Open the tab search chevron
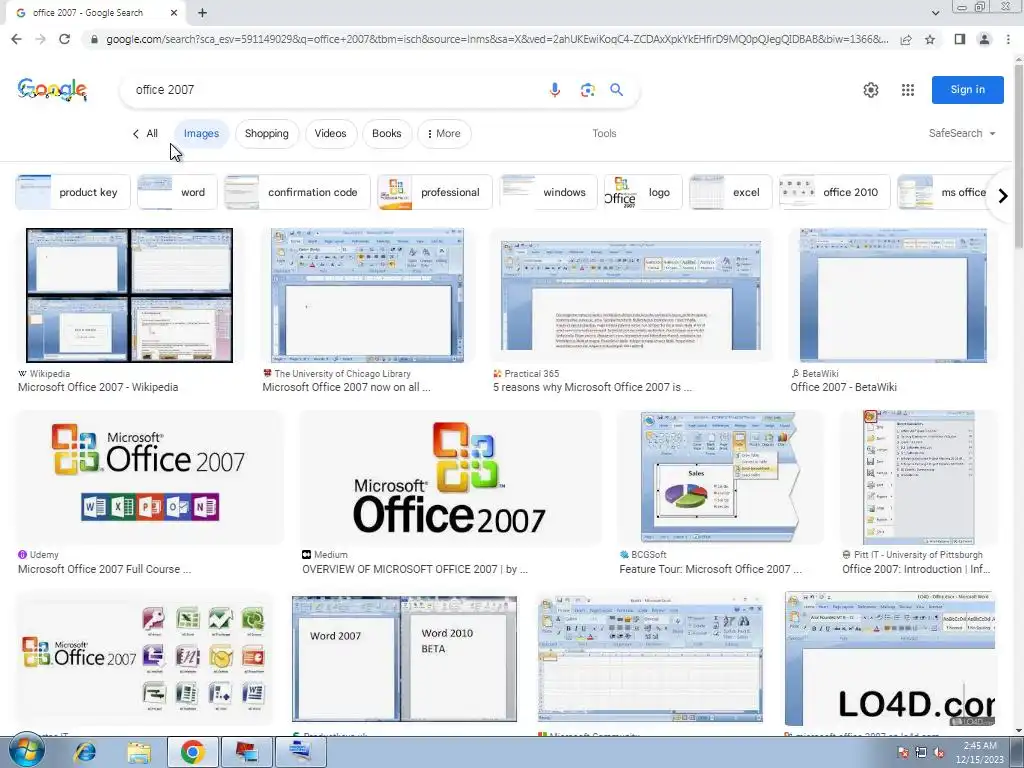Screen dimensions: 1024x768 click(x=935, y=12)
